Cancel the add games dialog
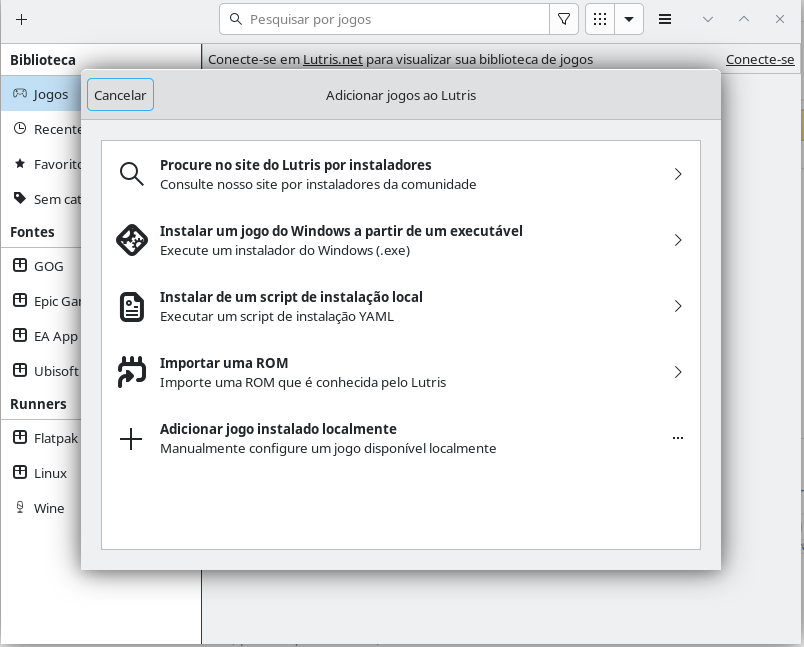The height and width of the screenshot is (647, 804). coord(120,95)
